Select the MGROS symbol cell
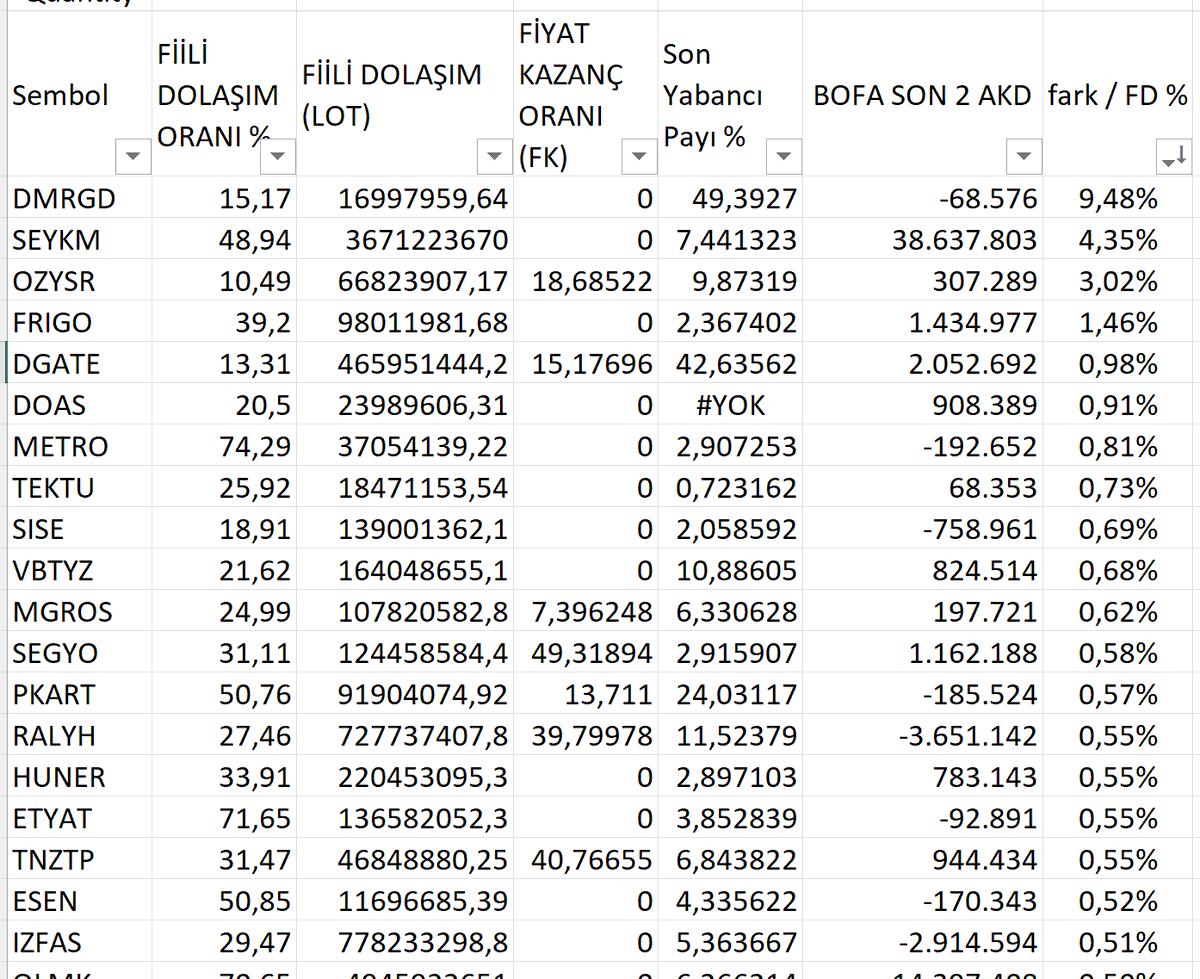This screenshot has width=1200, height=979. point(79,612)
